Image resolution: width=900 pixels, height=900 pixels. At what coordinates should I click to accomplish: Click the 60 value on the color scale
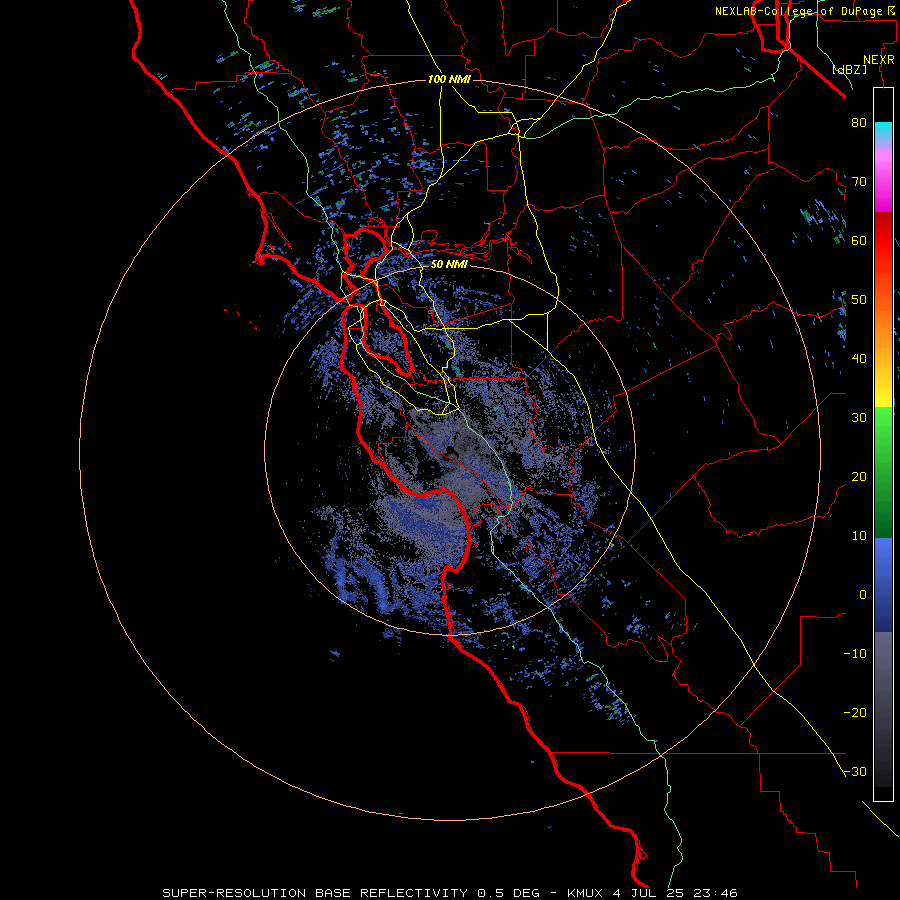point(859,240)
